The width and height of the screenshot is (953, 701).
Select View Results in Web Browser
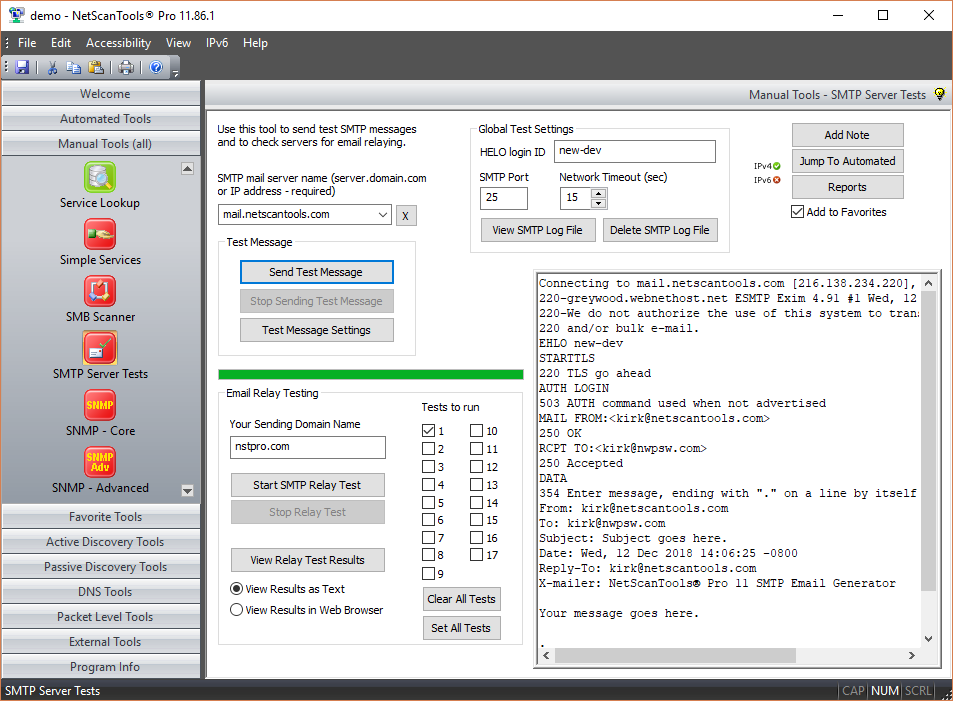pyautogui.click(x=236, y=610)
